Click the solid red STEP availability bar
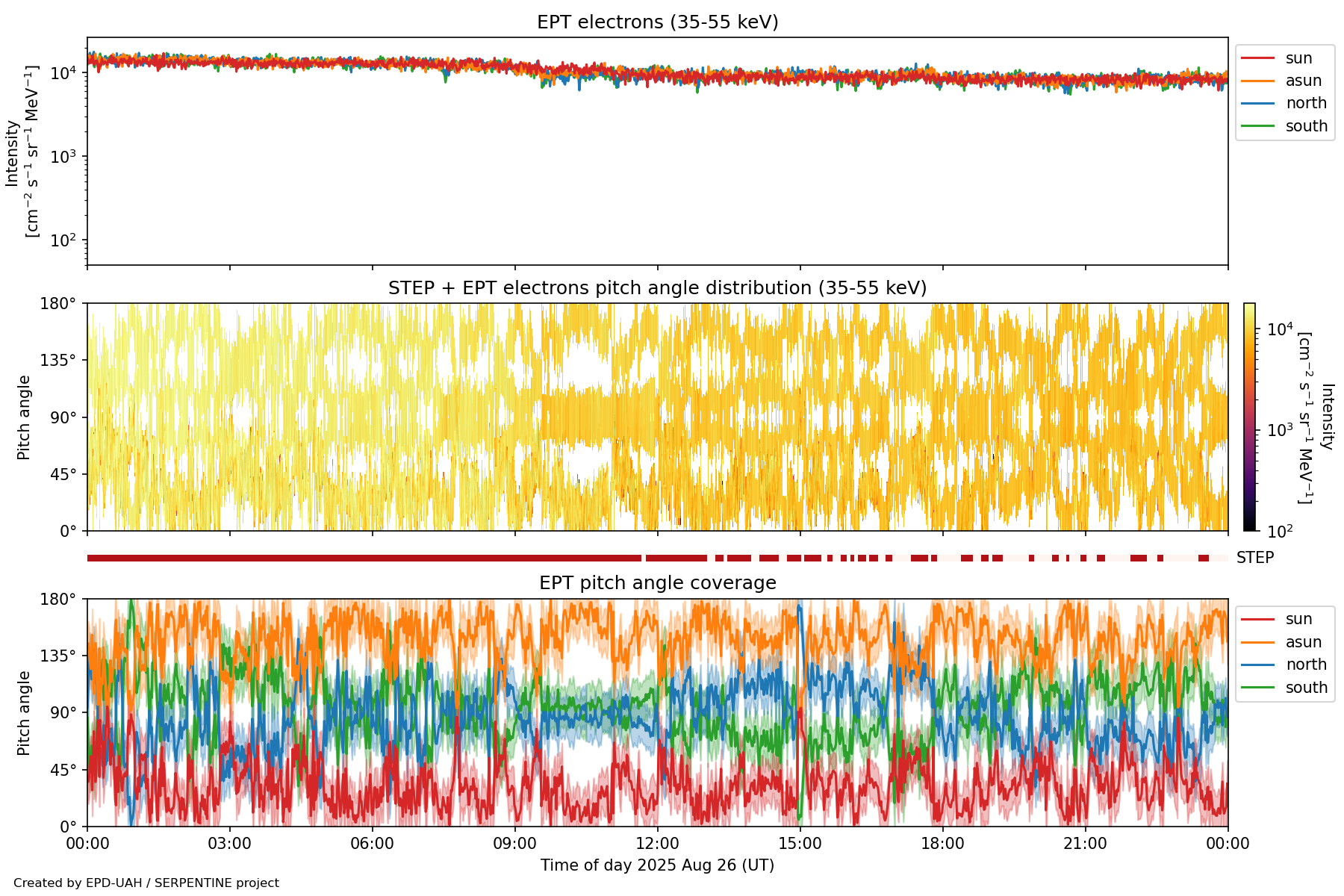 click(358, 558)
